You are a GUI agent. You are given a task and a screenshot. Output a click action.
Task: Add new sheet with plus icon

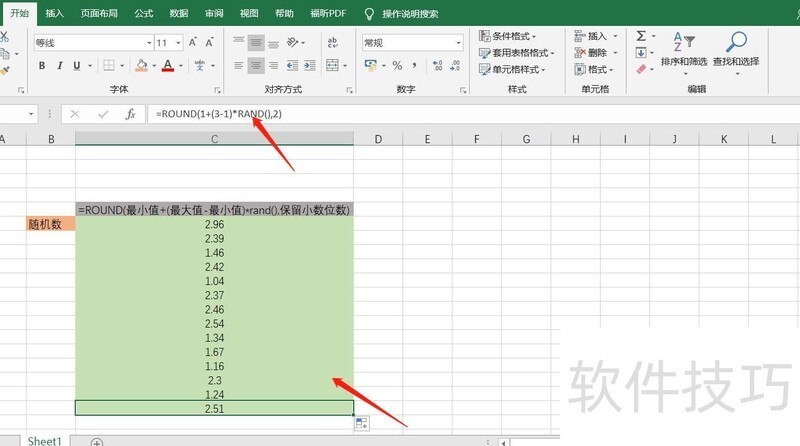(x=96, y=442)
